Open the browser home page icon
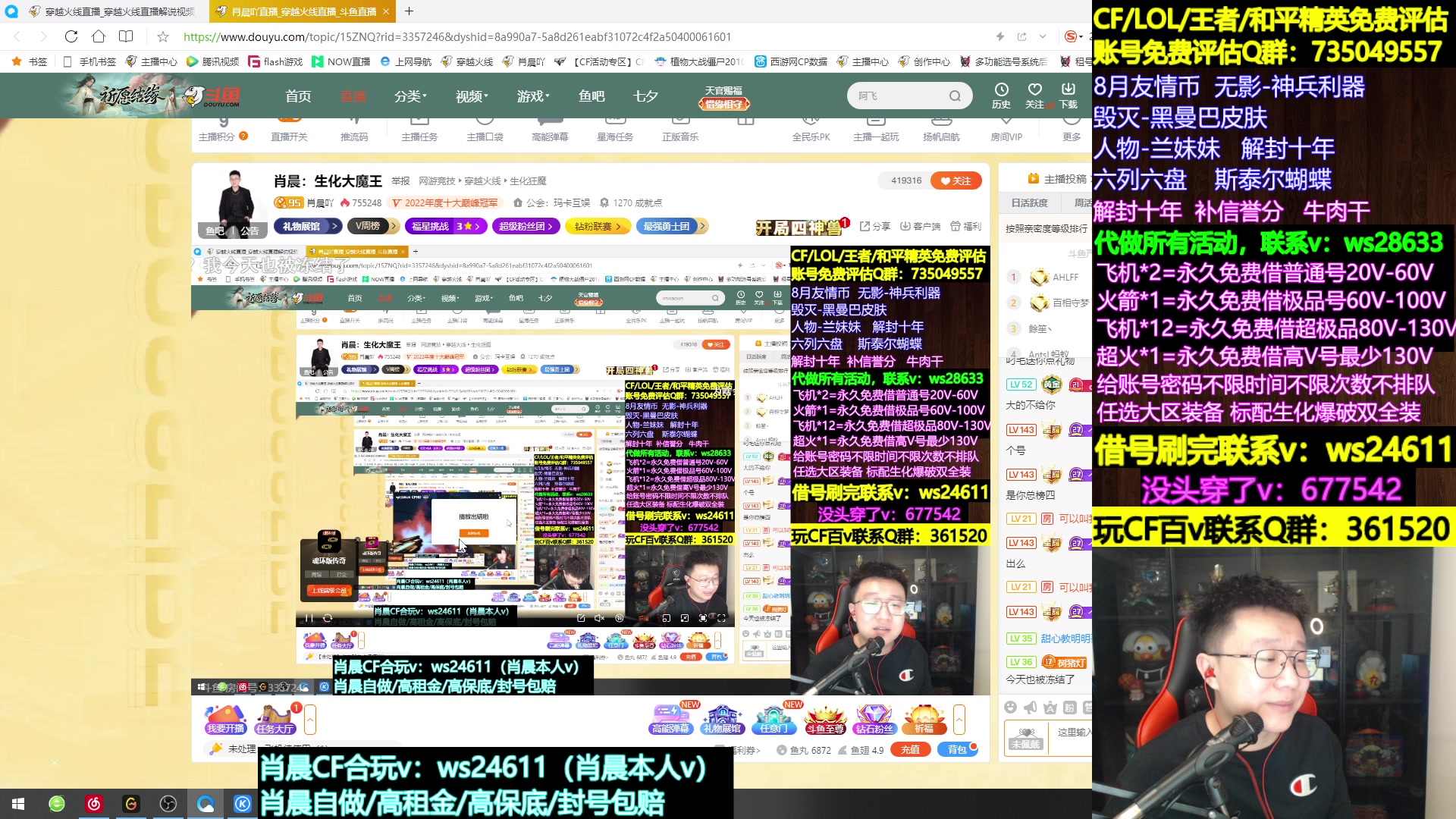Viewport: 1456px width, 819px height. tap(99, 36)
